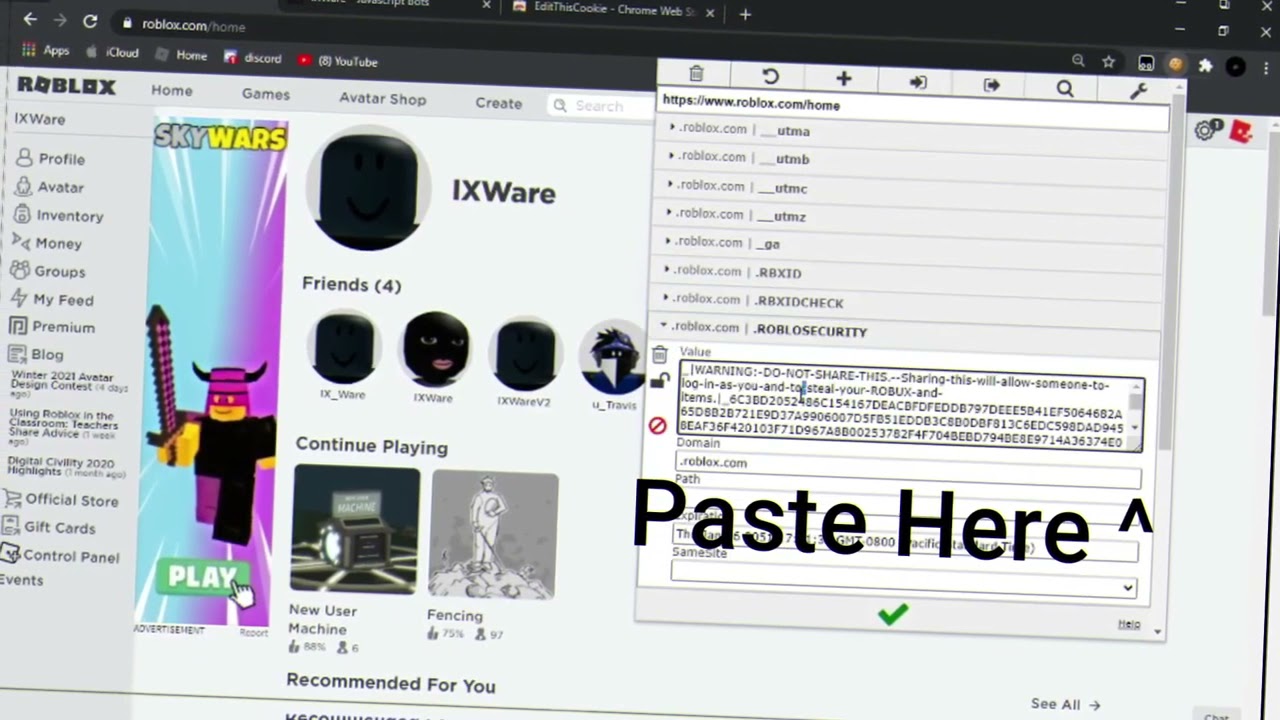Open the discord bookmark
1280x720 pixels.
point(253,58)
